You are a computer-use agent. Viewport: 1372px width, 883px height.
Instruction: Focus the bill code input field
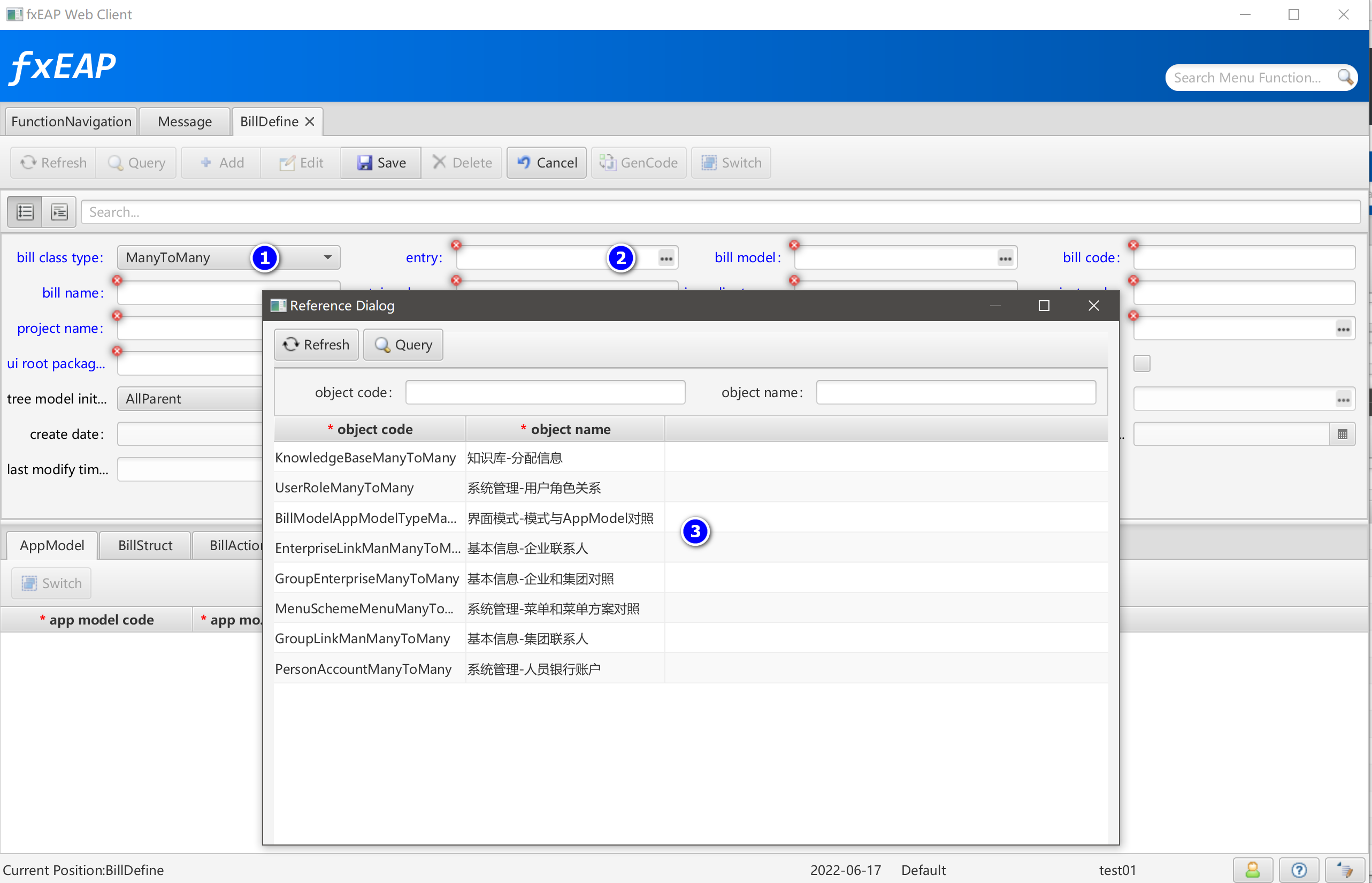(1244, 257)
